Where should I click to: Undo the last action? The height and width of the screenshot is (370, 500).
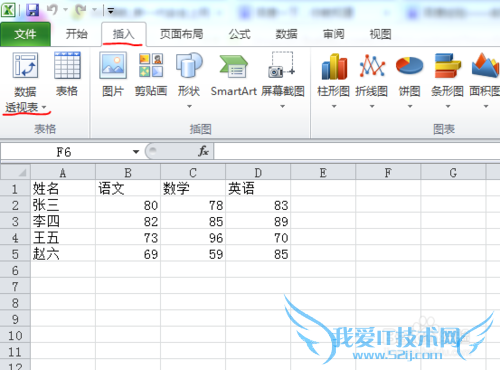pos(52,9)
